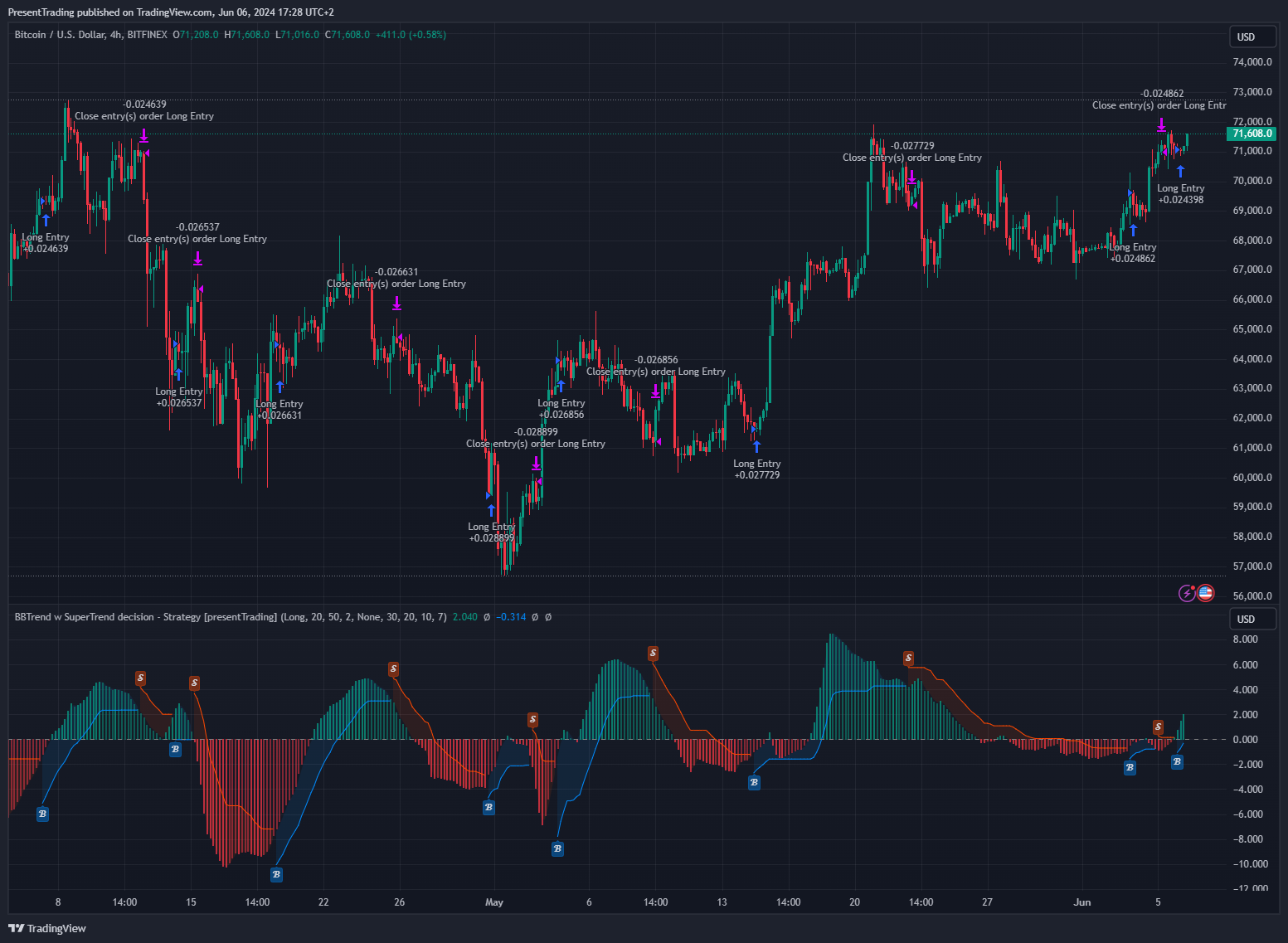Click the magenta down arrow under -0.028899 close label
The image size is (1288, 943).
(x=536, y=463)
